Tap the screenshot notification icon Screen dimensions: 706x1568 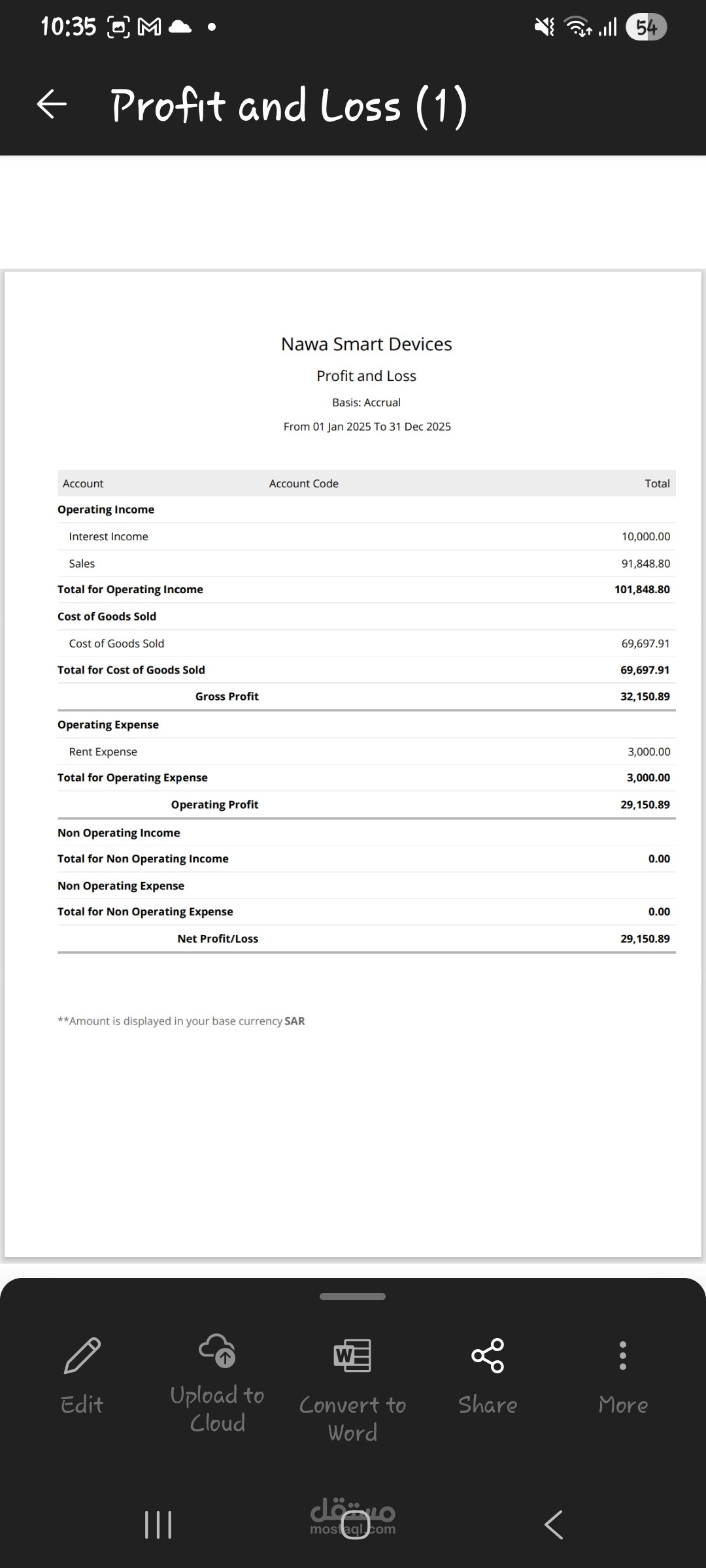click(x=118, y=27)
